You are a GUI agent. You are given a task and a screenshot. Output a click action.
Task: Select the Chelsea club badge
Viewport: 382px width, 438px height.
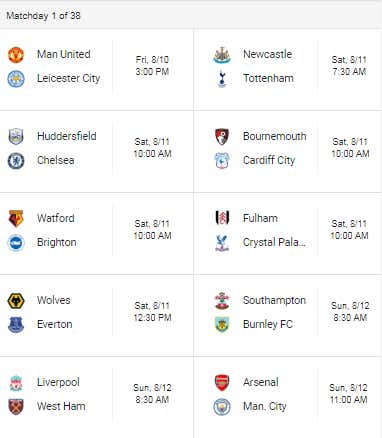tap(16, 161)
